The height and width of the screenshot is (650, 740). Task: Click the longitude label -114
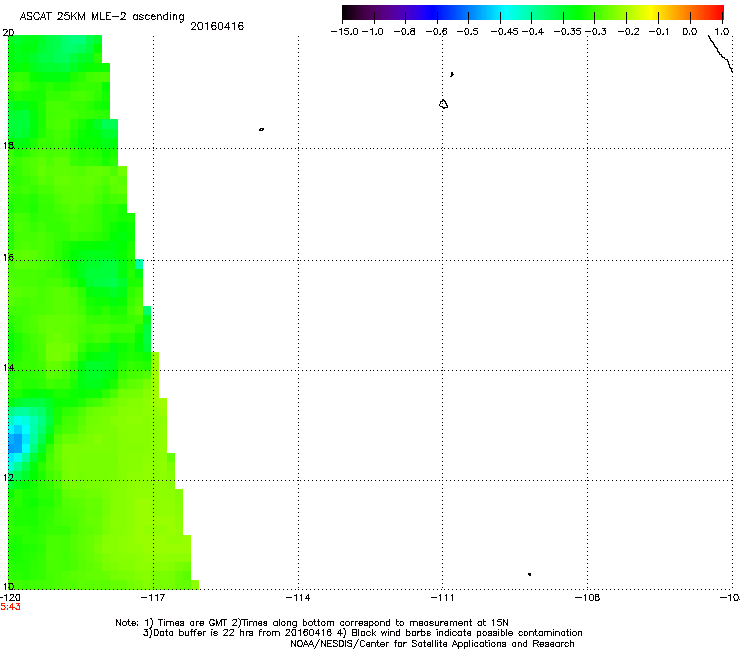[298, 598]
